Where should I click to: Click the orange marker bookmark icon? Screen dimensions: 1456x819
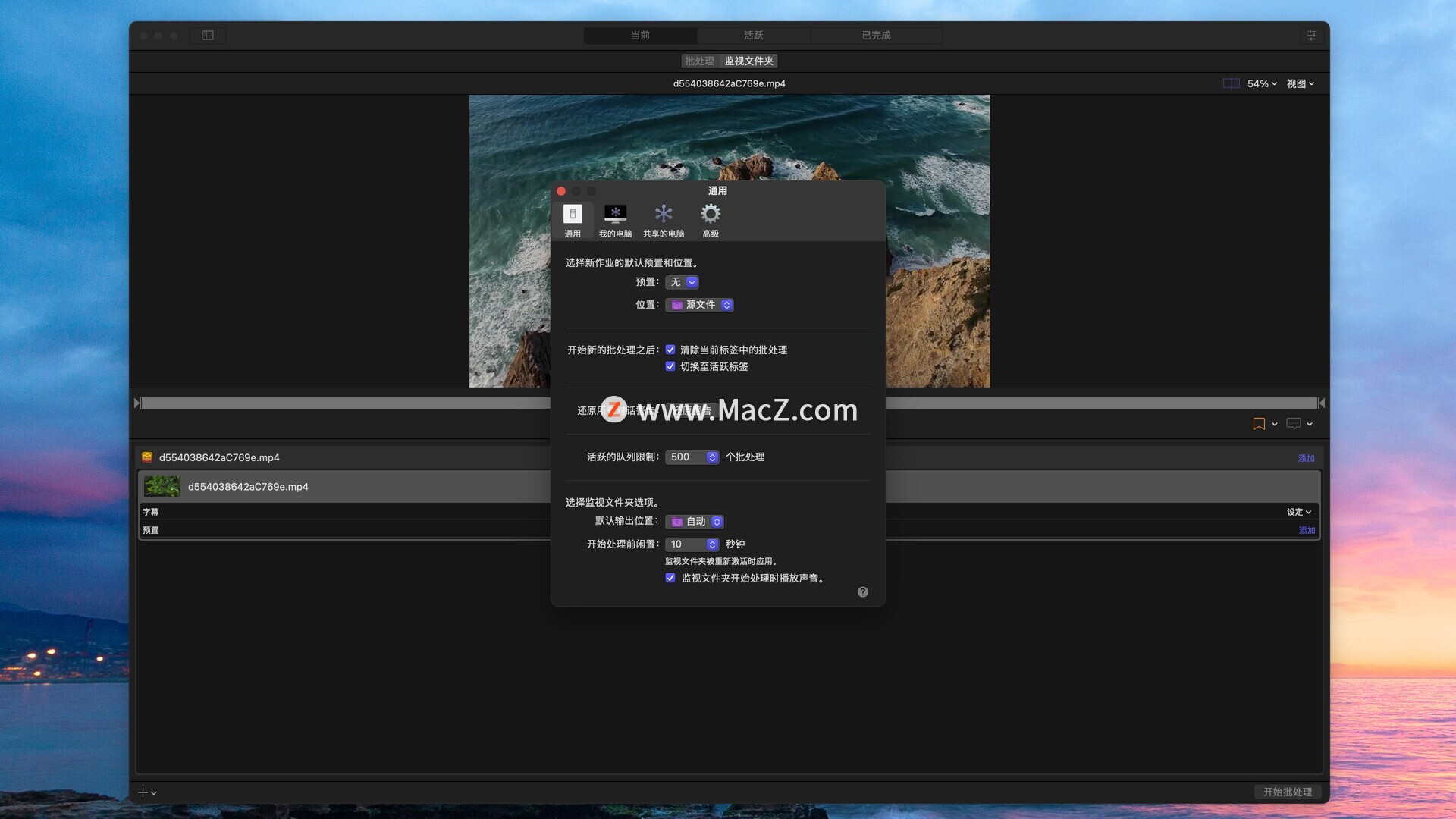coord(1259,424)
